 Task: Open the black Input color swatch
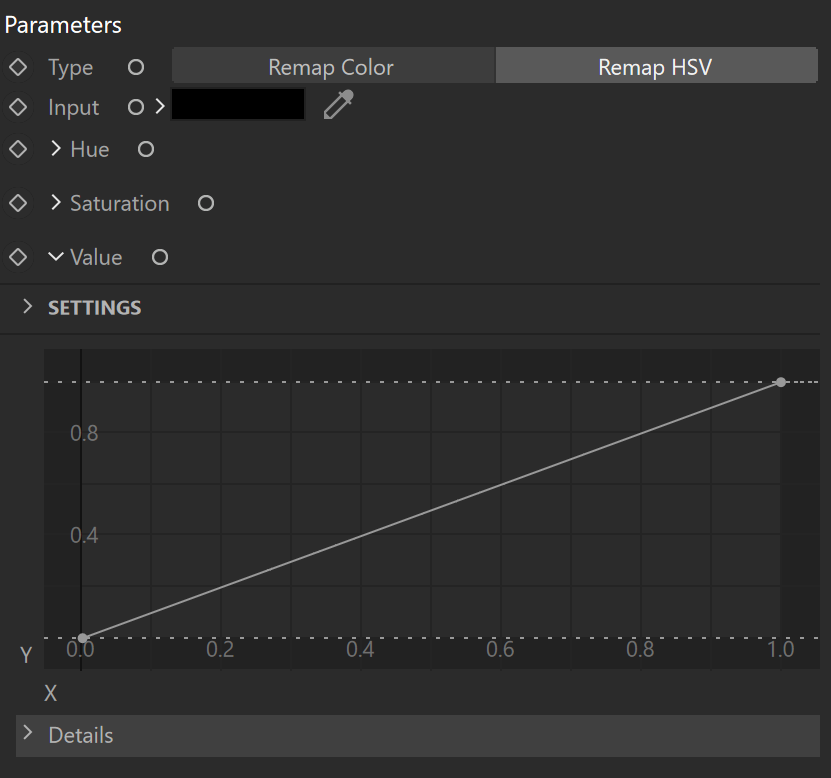(x=238, y=104)
